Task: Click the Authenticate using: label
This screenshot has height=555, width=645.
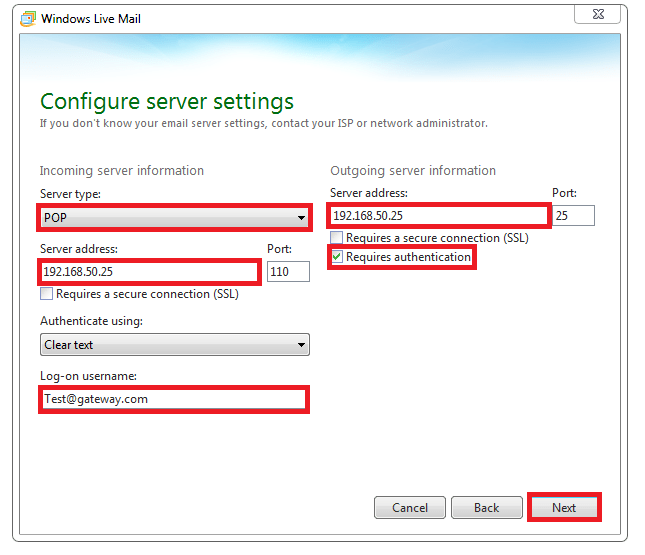Action: click(91, 320)
